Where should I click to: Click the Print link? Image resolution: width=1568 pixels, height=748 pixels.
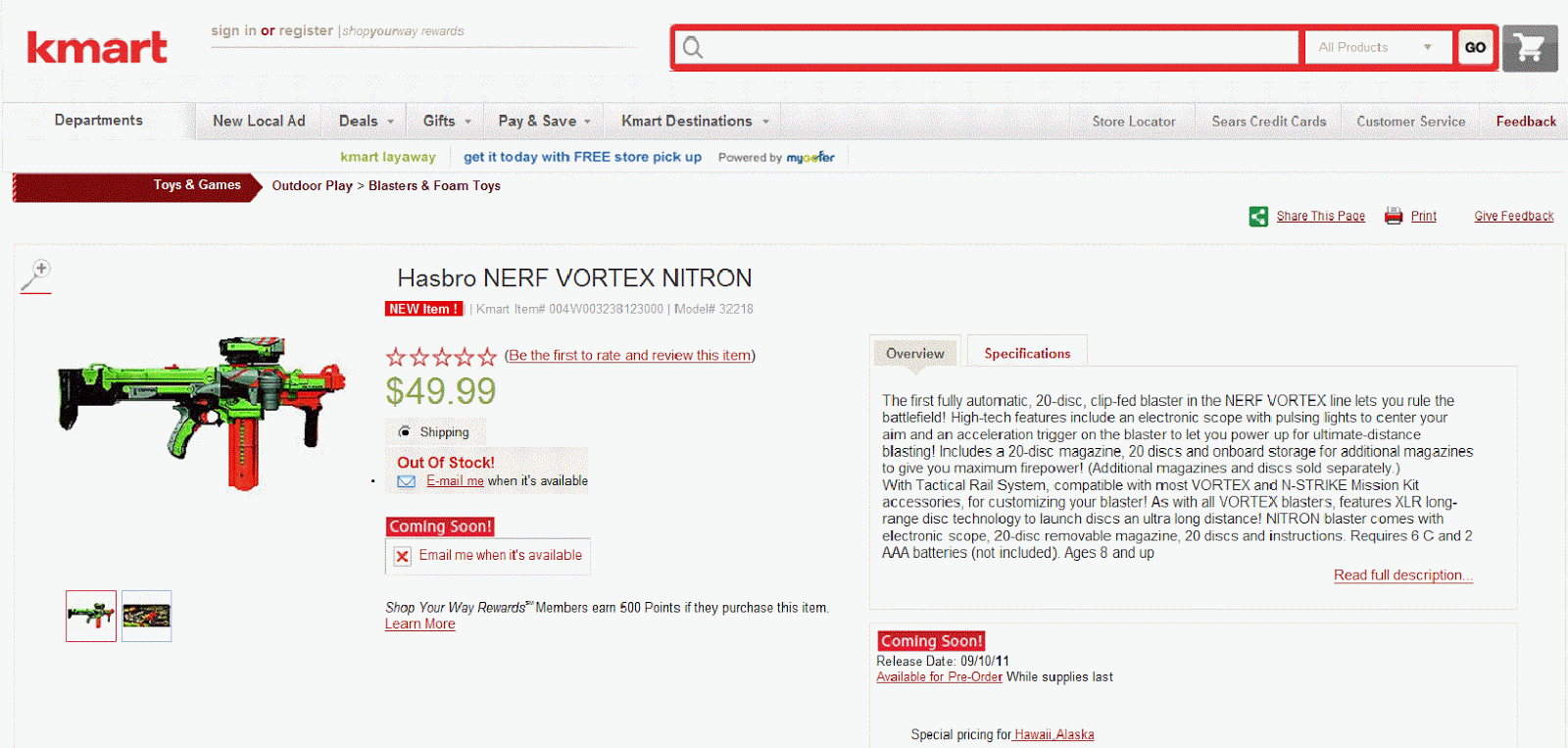pos(1423,216)
